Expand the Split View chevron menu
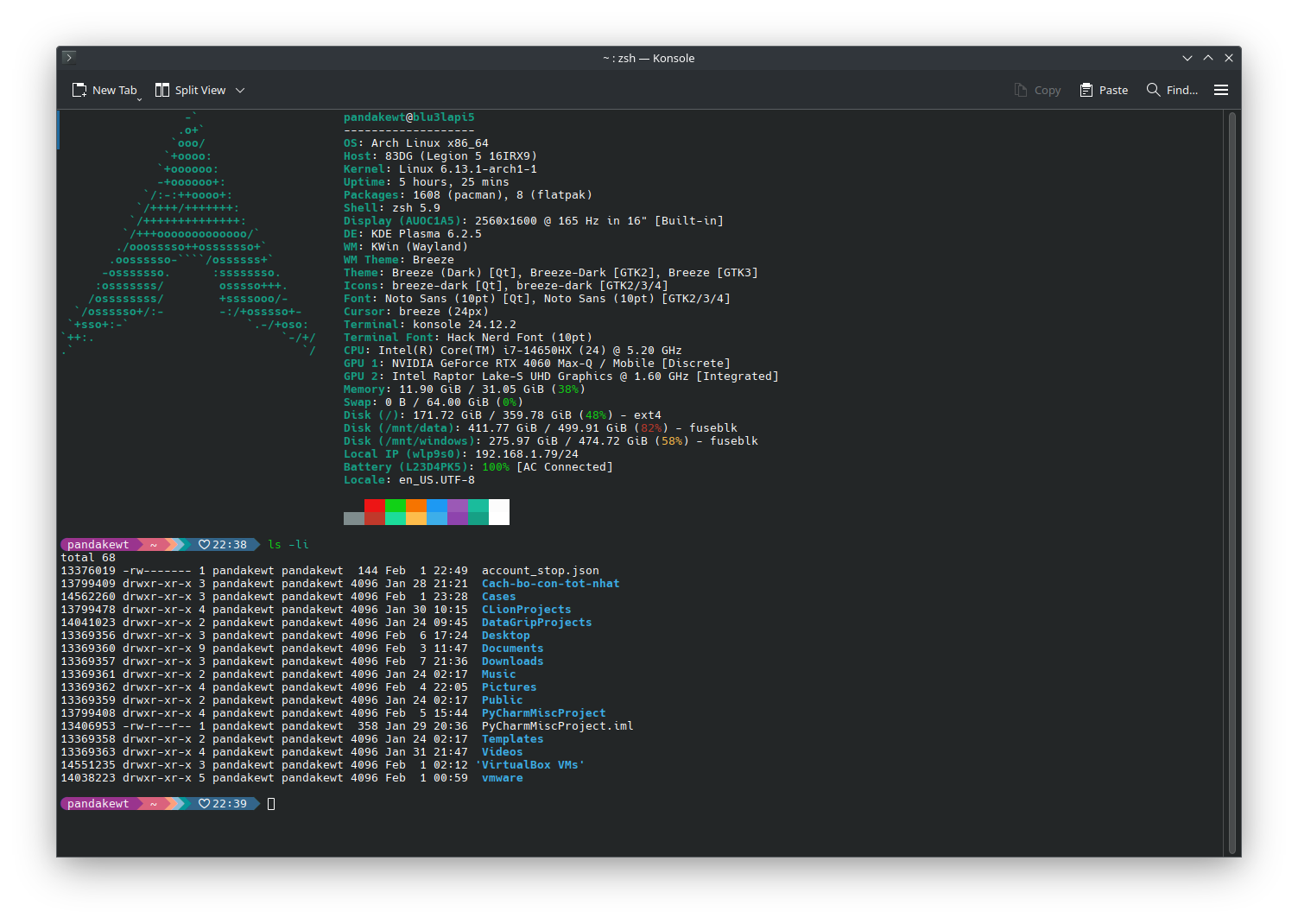Viewport: 1298px width, 924px height. pyautogui.click(x=240, y=90)
